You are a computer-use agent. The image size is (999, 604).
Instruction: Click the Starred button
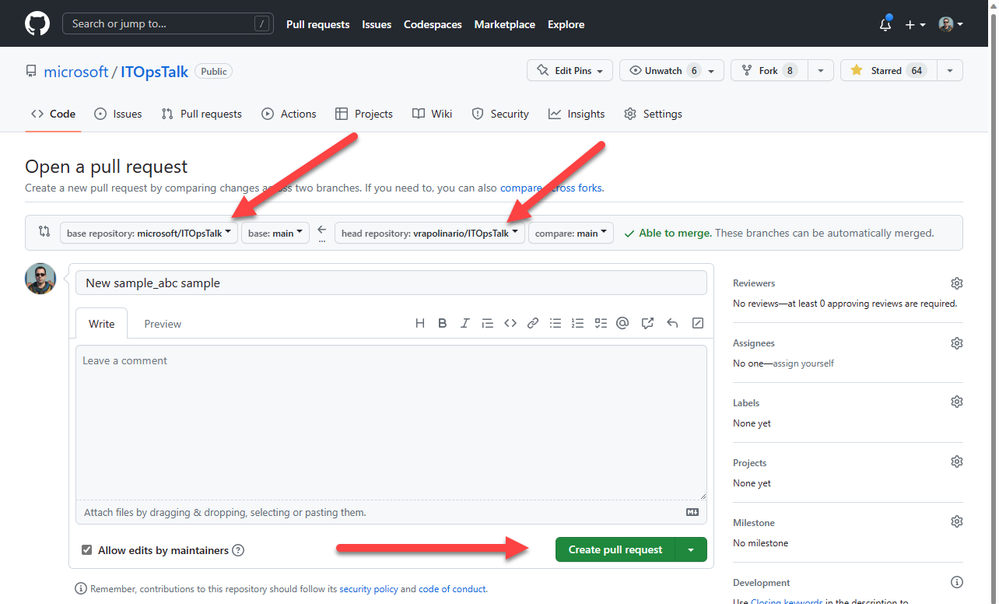click(889, 71)
